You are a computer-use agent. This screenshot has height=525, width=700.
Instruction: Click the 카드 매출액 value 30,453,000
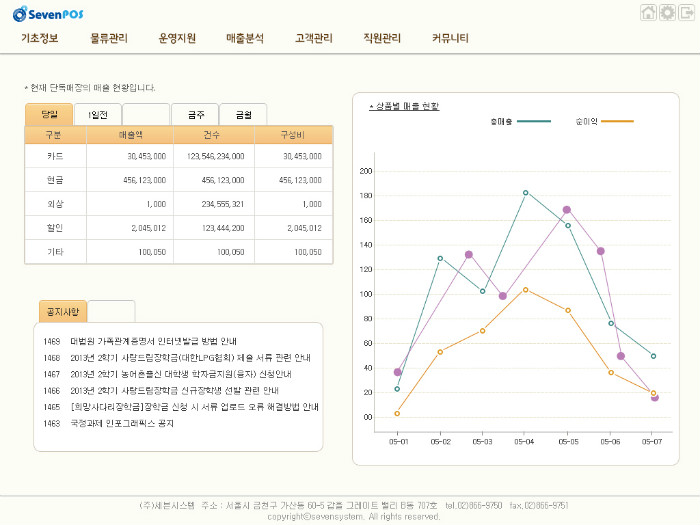tap(146, 156)
